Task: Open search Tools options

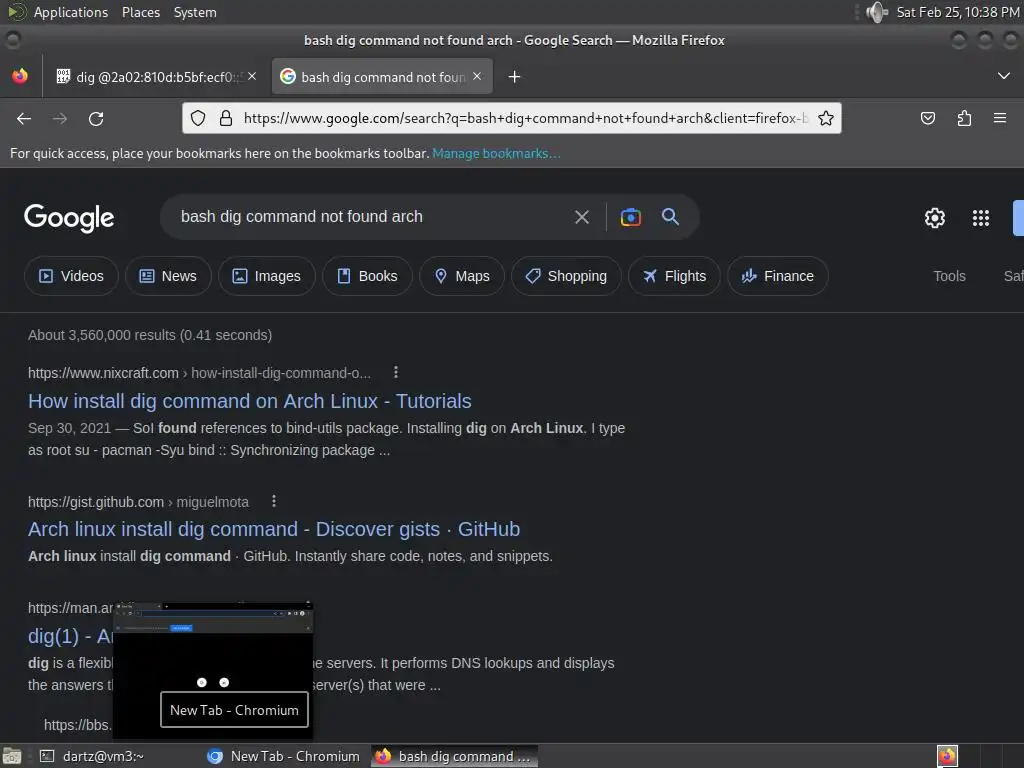Action: [x=950, y=276]
